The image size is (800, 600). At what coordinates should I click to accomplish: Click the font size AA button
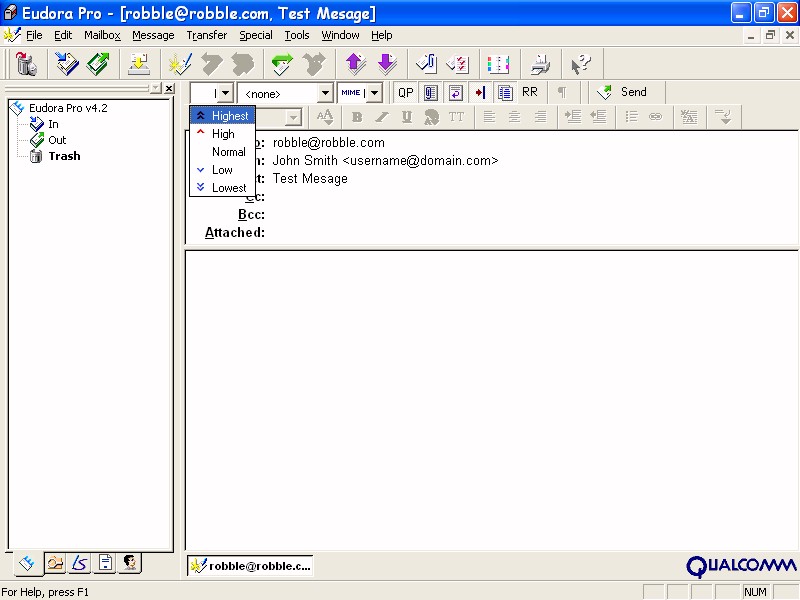click(x=324, y=117)
